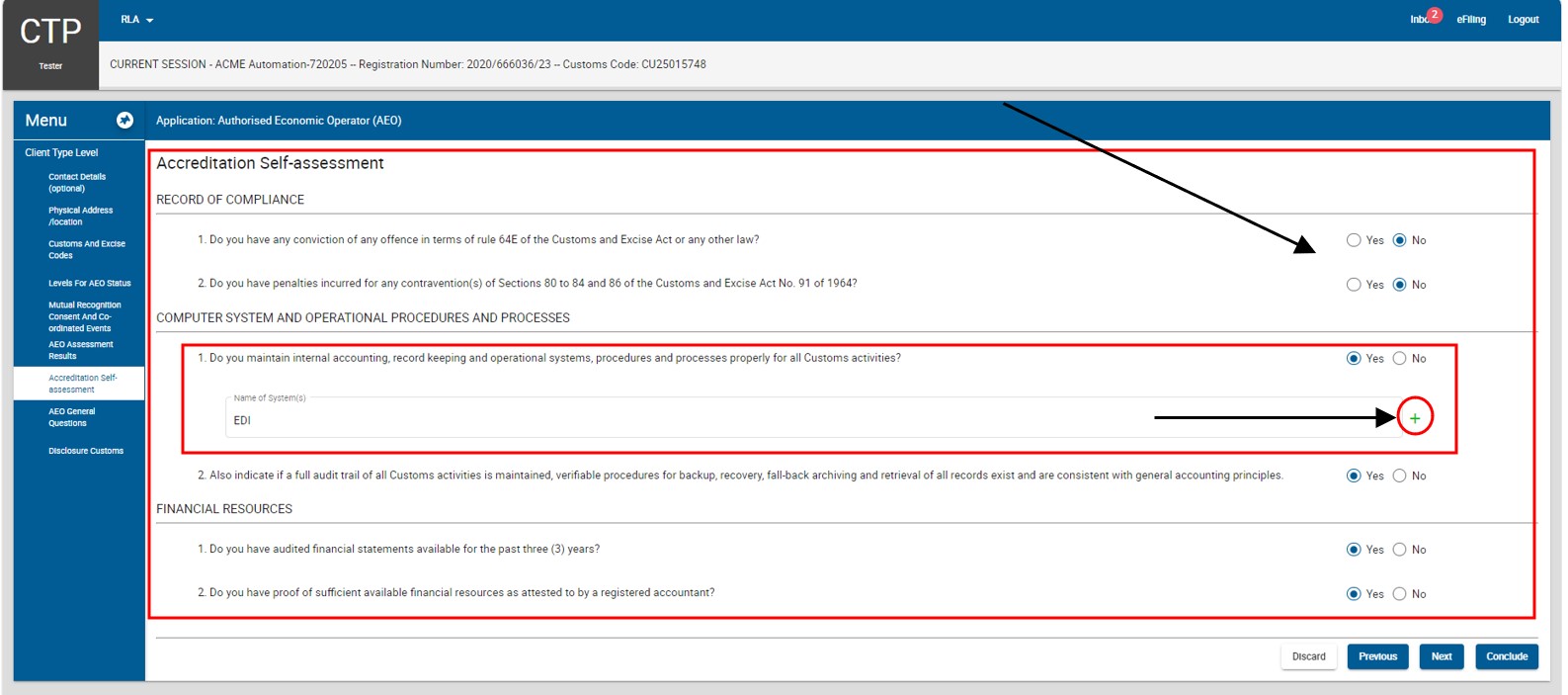Click the Discard button
The image size is (1568, 695).
coord(1309,656)
